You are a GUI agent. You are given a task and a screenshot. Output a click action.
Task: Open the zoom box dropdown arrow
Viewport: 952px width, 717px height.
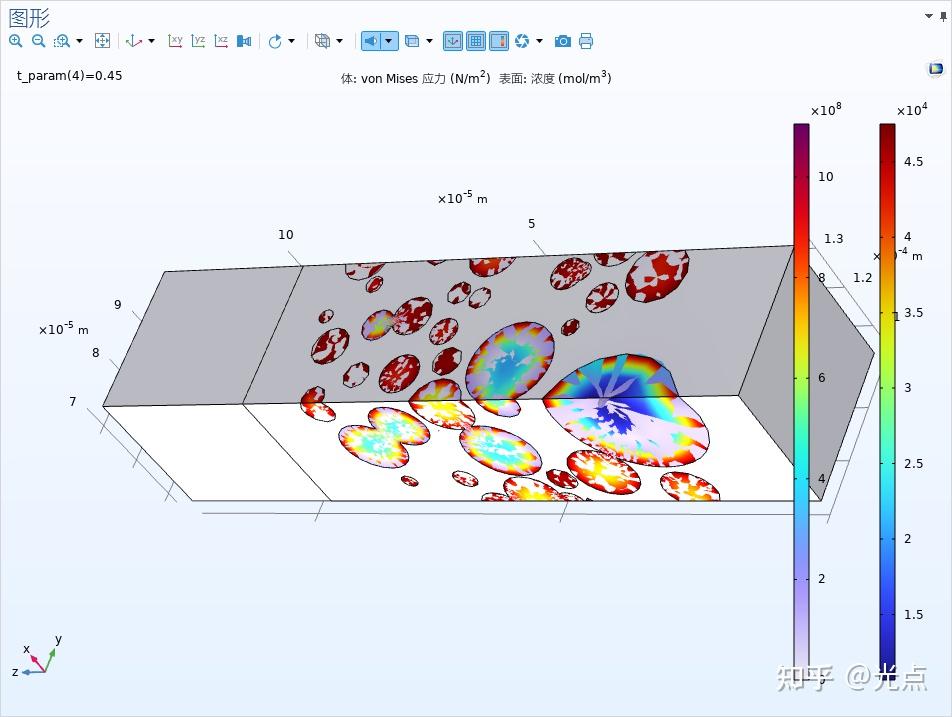point(78,41)
